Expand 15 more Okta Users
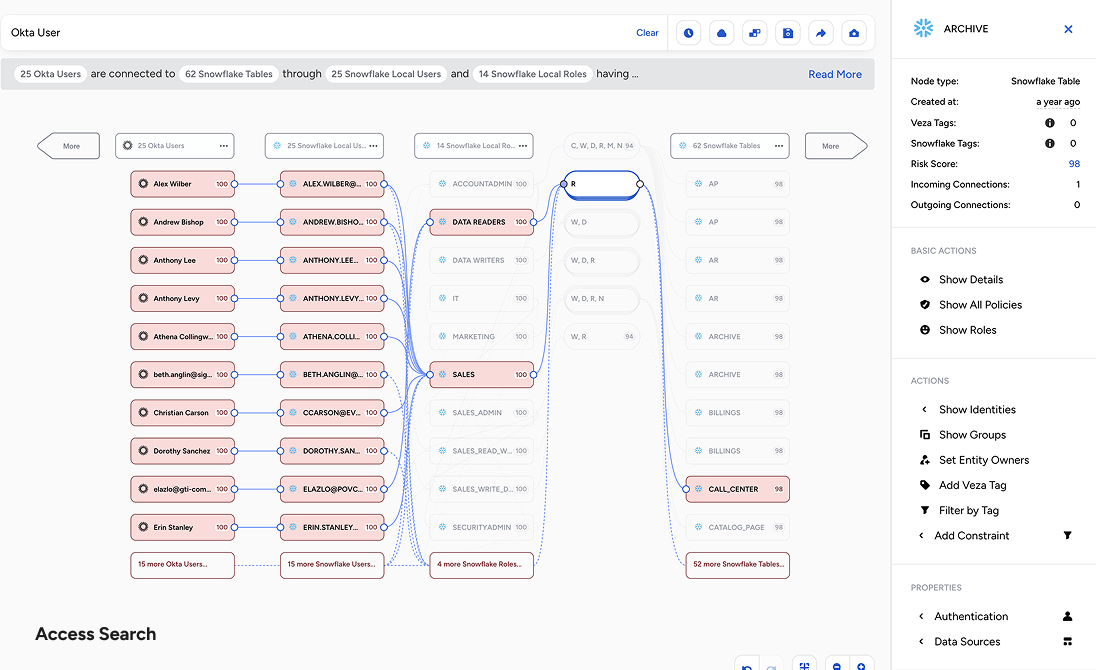The height and width of the screenshot is (670, 1096). (x=182, y=565)
